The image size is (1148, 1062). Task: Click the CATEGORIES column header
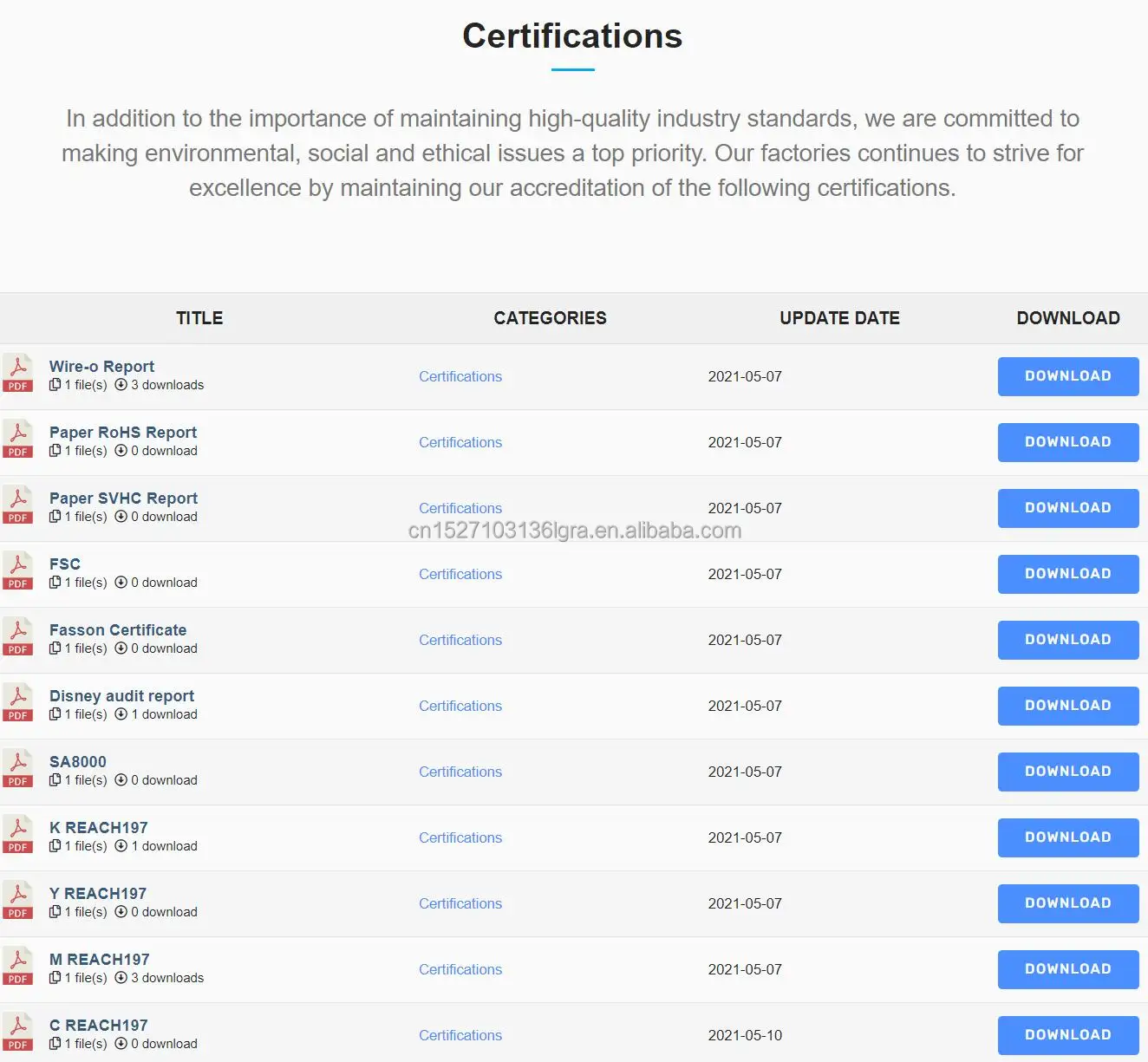pos(550,318)
